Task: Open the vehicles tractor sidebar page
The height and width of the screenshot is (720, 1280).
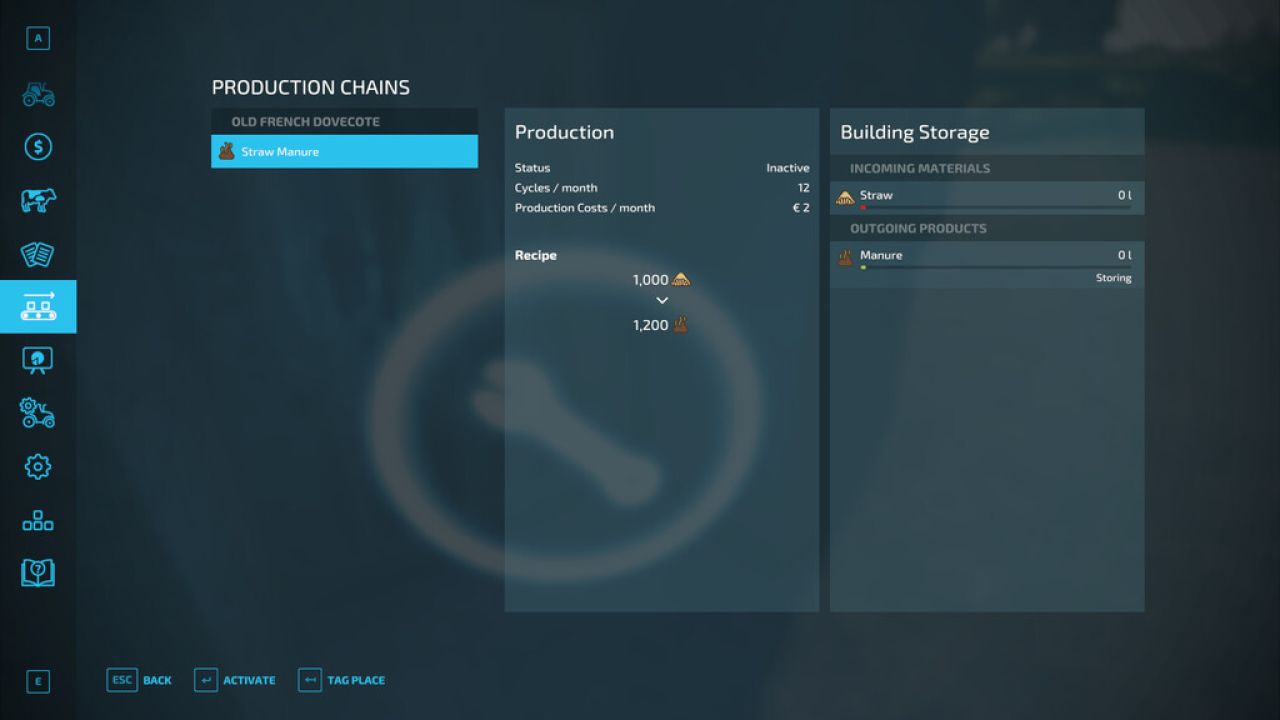Action: coord(38,94)
